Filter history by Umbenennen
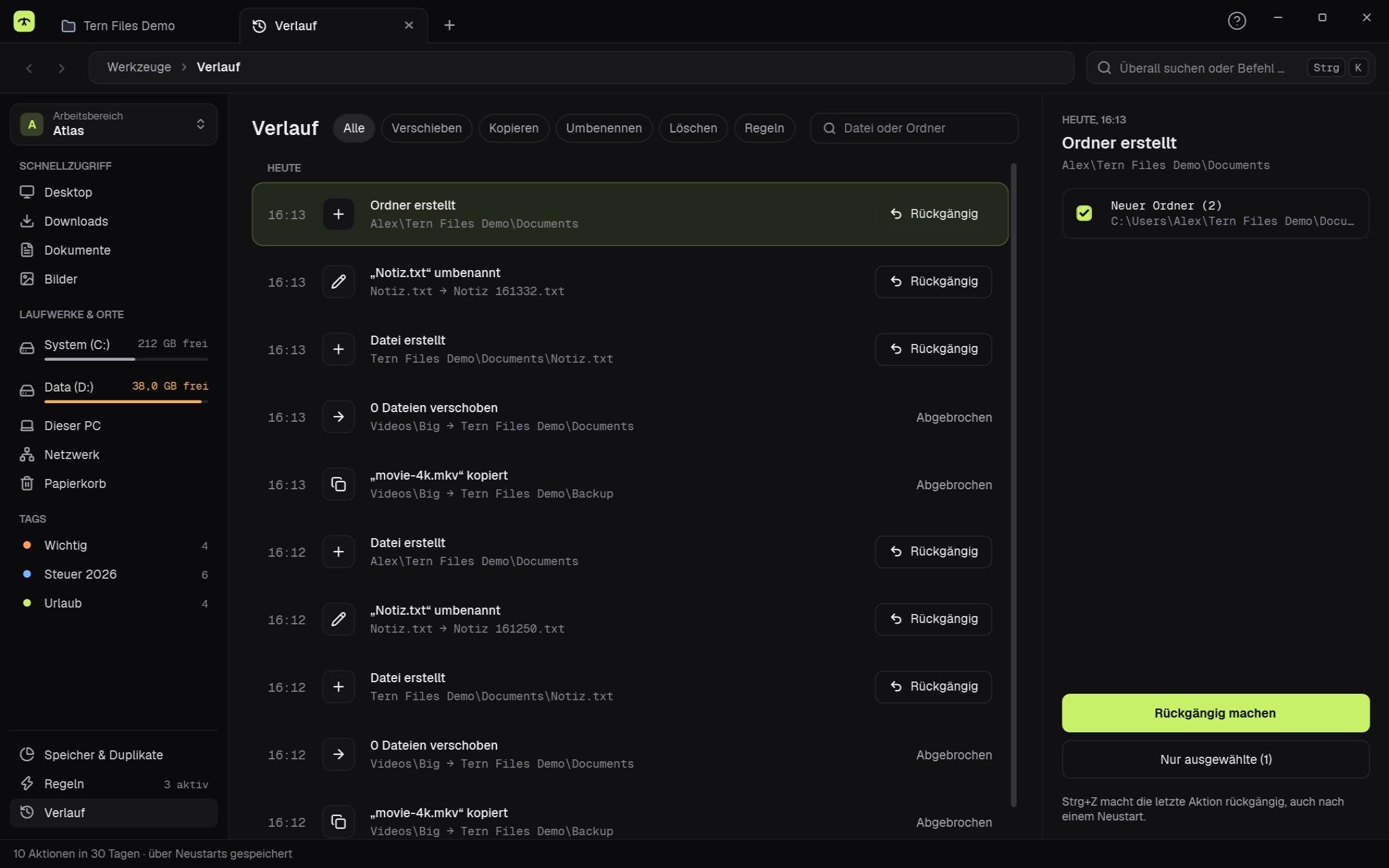 pos(604,128)
